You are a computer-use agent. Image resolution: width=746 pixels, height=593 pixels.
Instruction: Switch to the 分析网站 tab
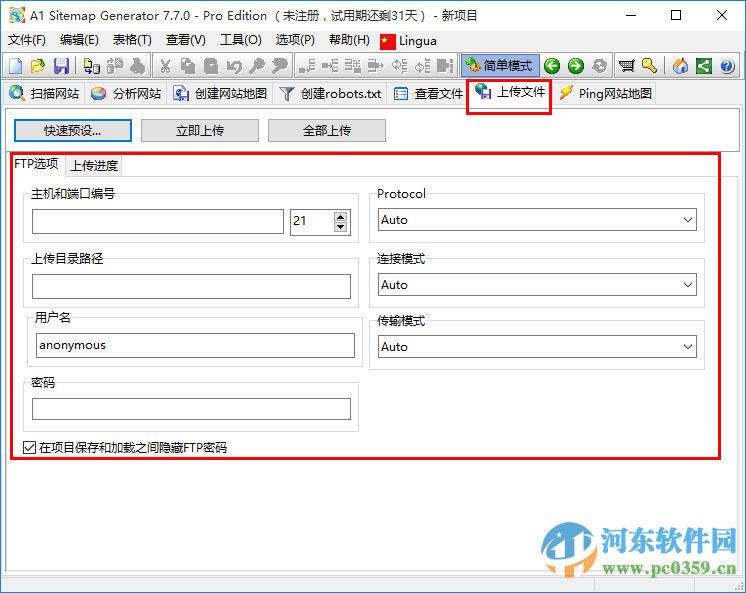126,93
